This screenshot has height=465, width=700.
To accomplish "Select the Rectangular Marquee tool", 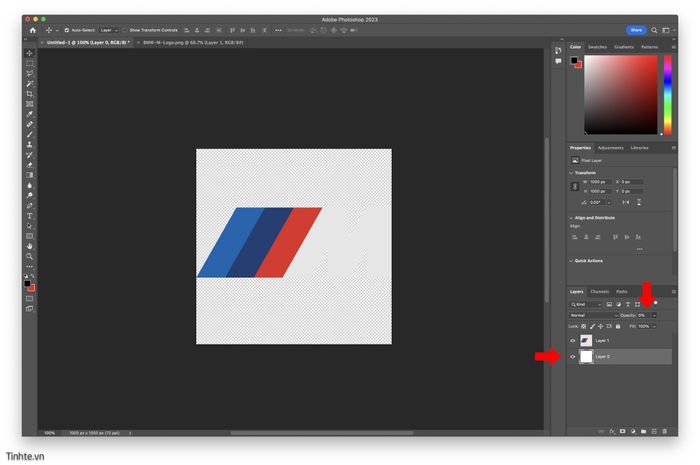I will 29,63.
